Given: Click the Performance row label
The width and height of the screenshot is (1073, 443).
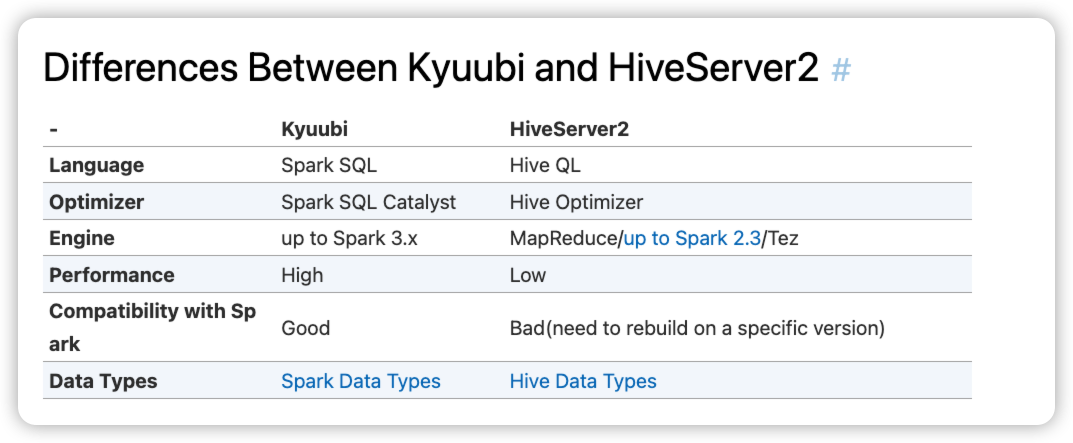Looking at the screenshot, I should (111, 275).
